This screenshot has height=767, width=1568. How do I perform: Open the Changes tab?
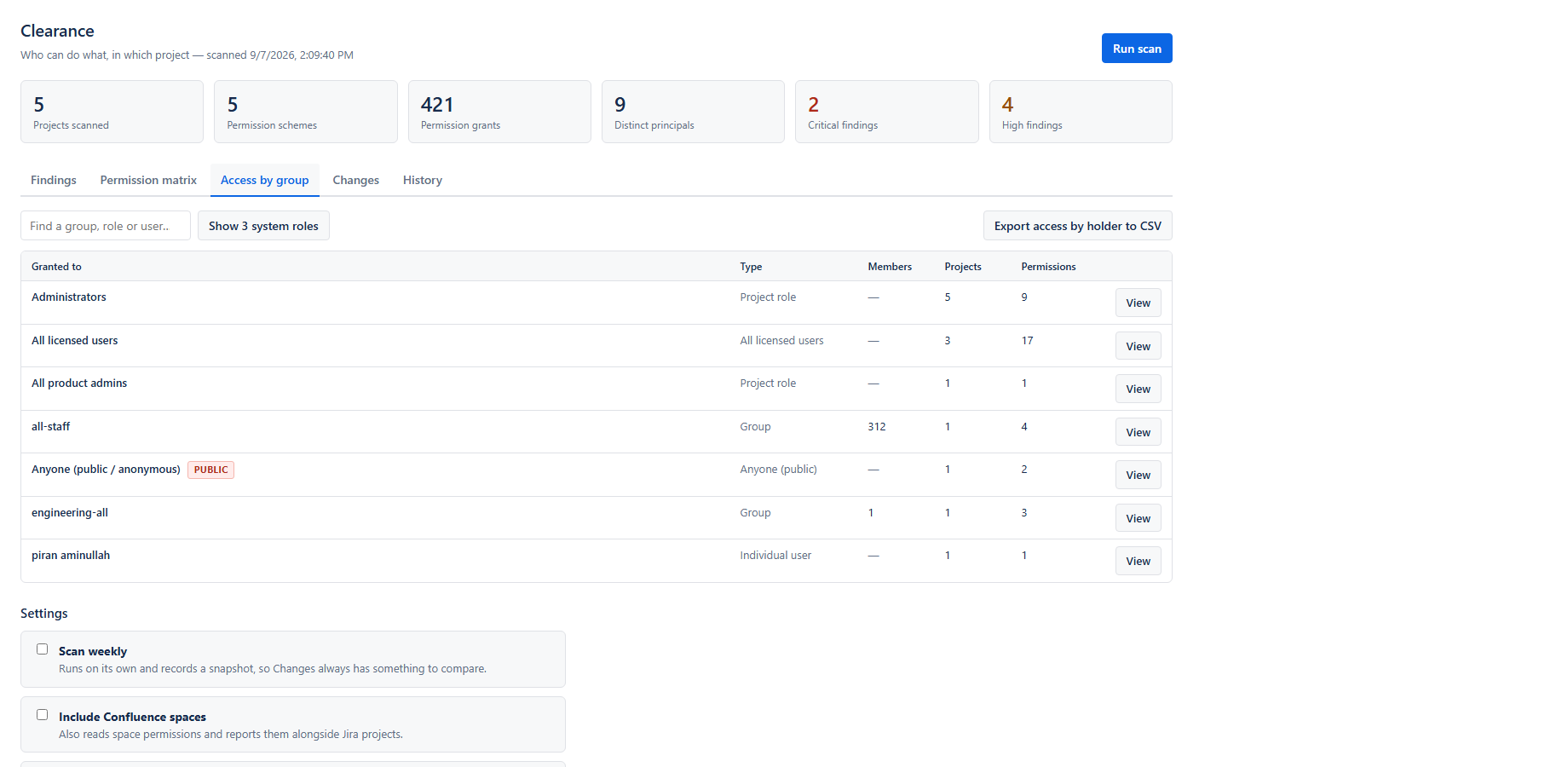[x=356, y=180]
